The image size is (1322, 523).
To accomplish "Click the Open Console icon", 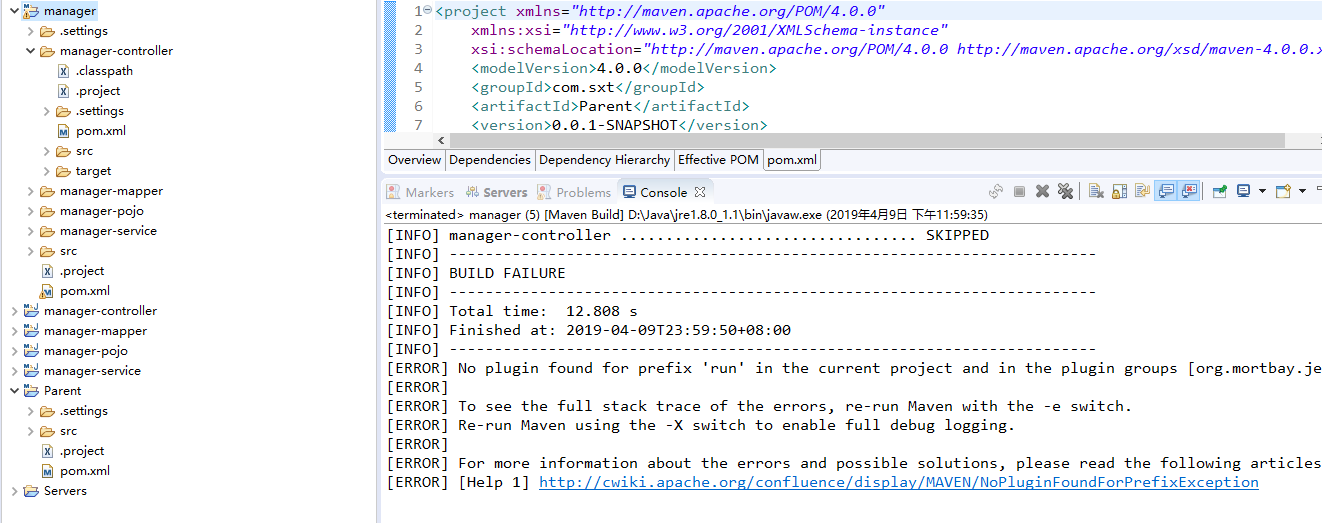I will tap(1283, 191).
